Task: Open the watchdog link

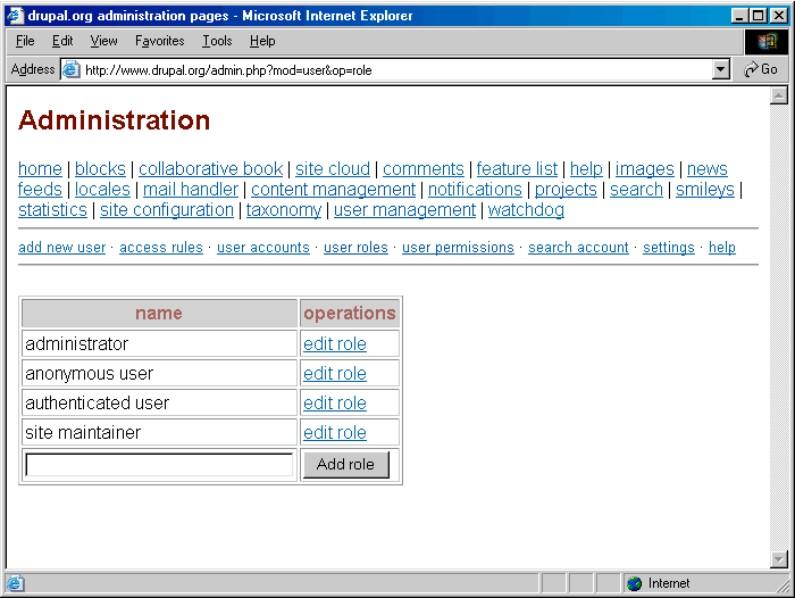Action: point(526,210)
